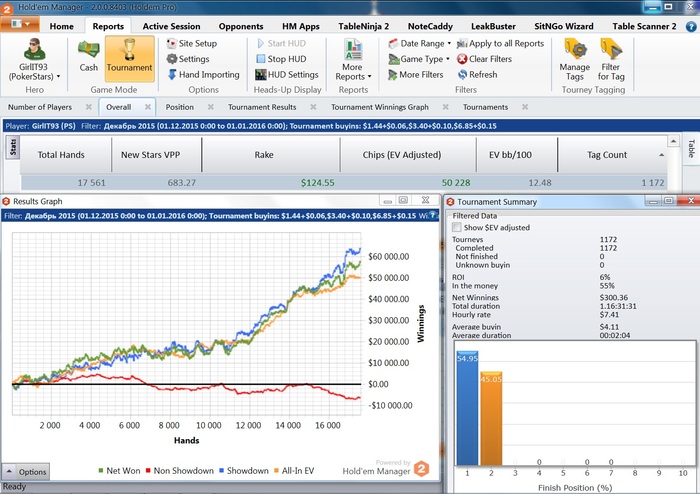Expand the Date Range dropdown arrow
Image resolution: width=700 pixels, height=494 pixels.
pos(449,43)
